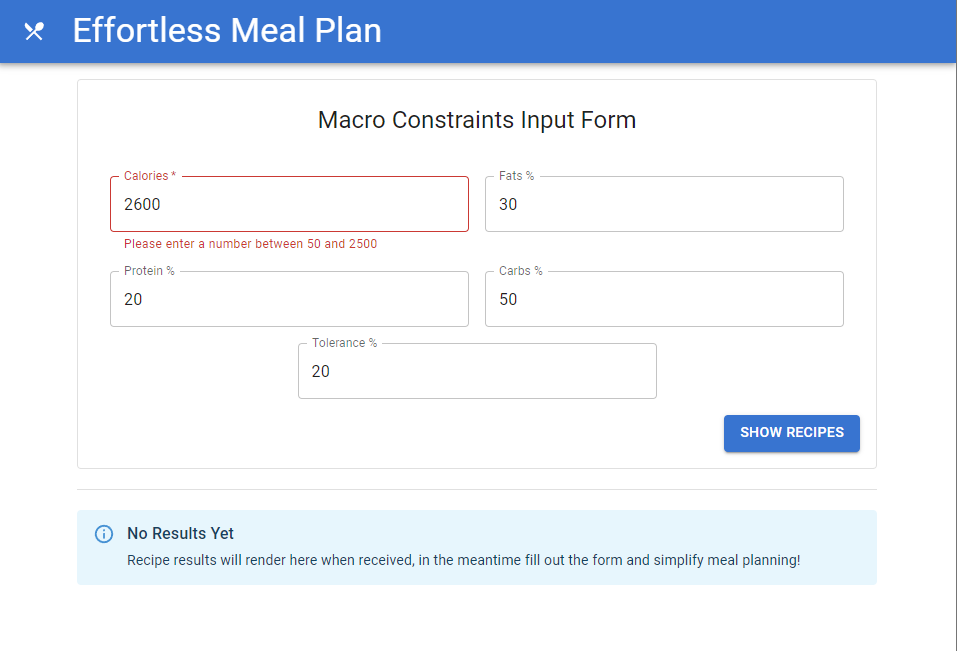Focus the Carbs % input field

tap(664, 300)
